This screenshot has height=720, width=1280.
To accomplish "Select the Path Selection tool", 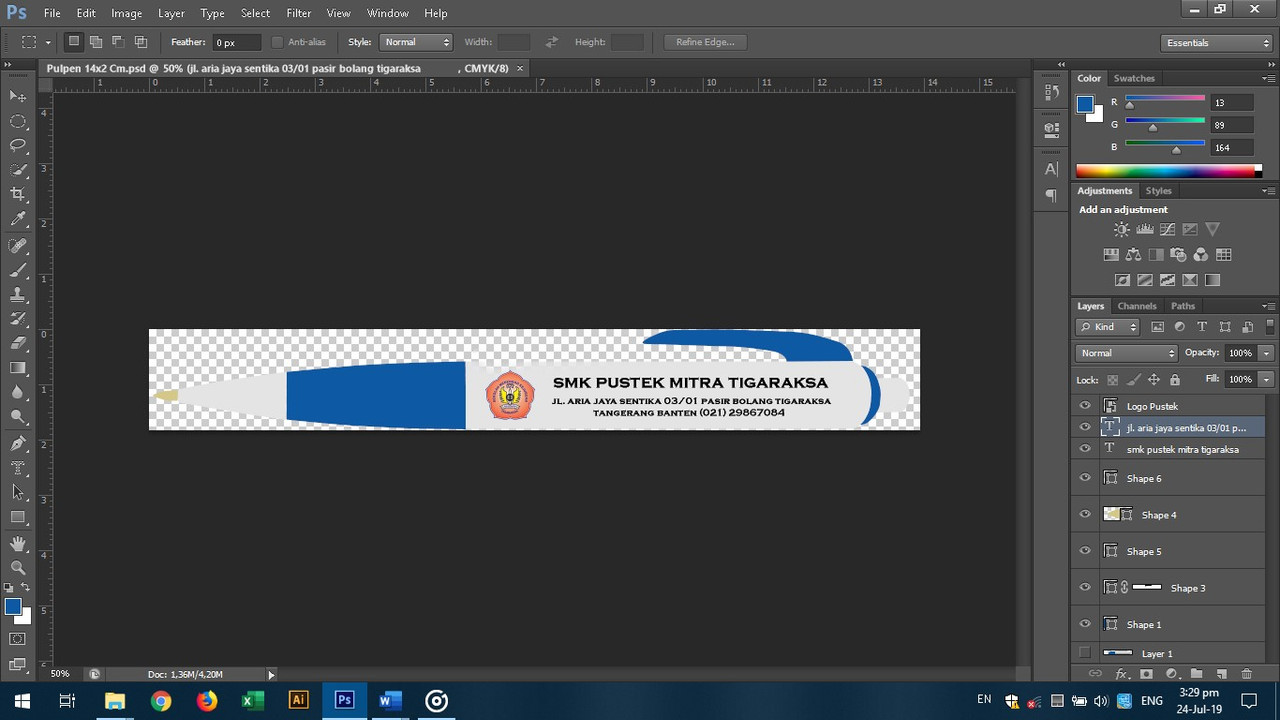I will 18,492.
